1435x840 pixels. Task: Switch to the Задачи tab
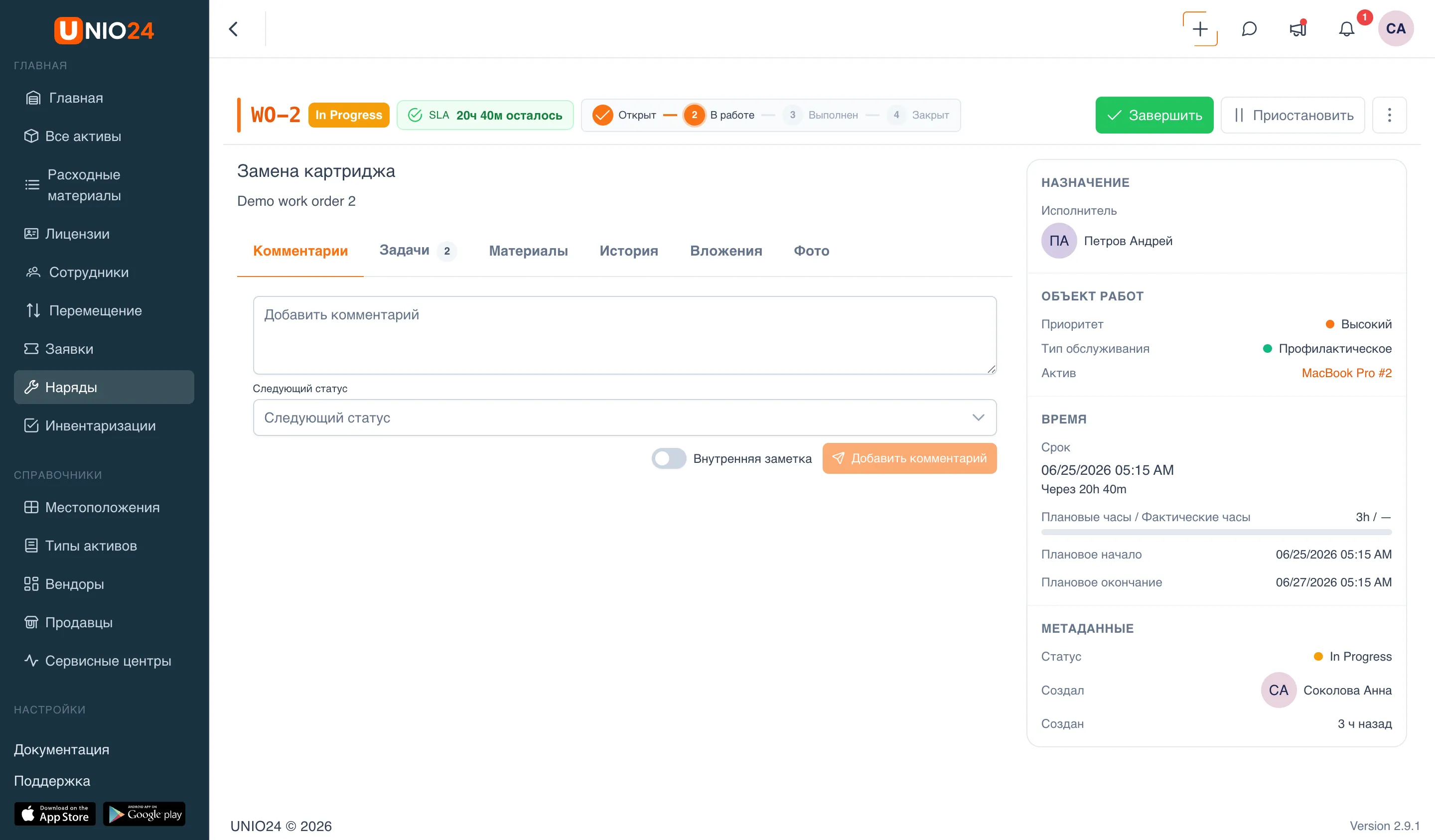coord(419,251)
